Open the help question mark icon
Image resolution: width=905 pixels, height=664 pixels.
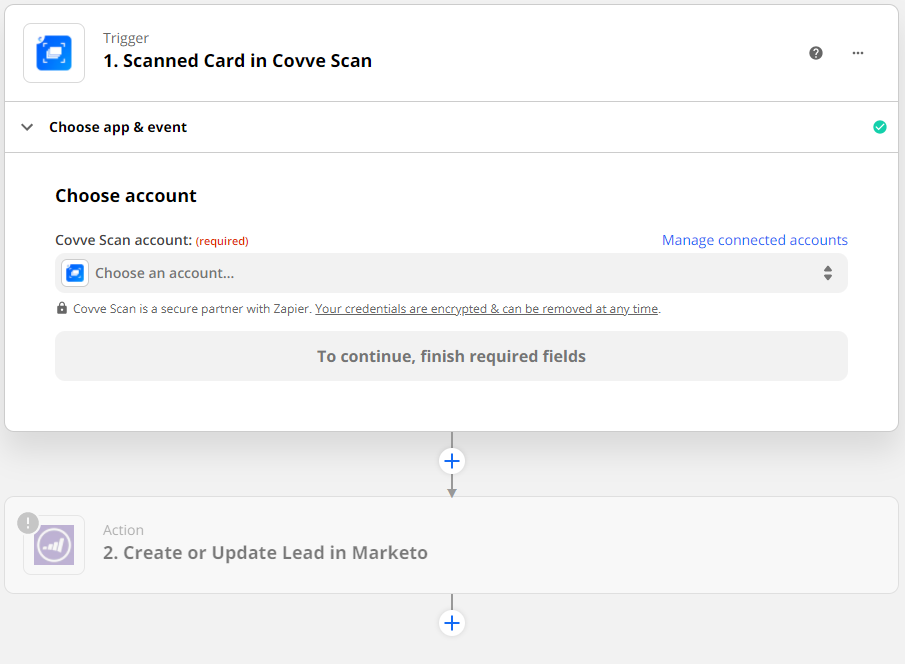tap(816, 53)
